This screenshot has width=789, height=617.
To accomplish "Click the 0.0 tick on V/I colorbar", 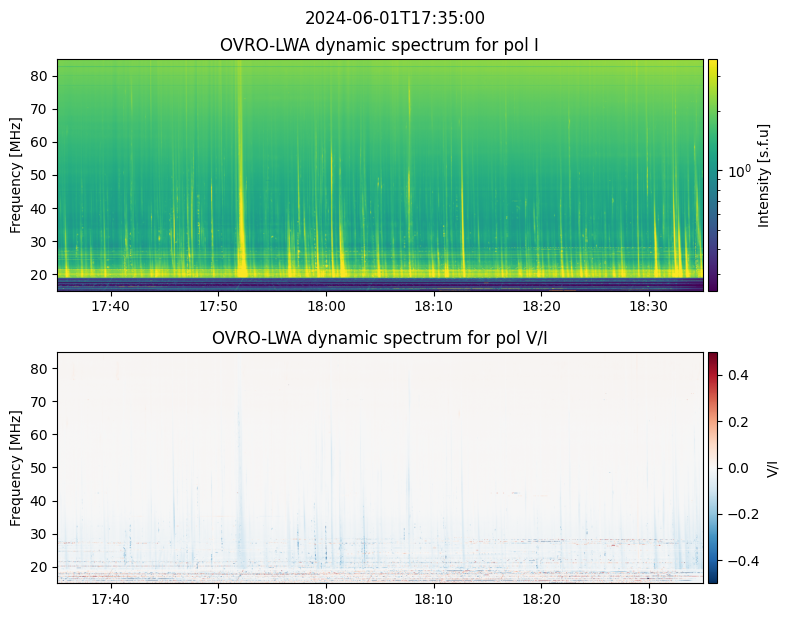I will (737, 467).
